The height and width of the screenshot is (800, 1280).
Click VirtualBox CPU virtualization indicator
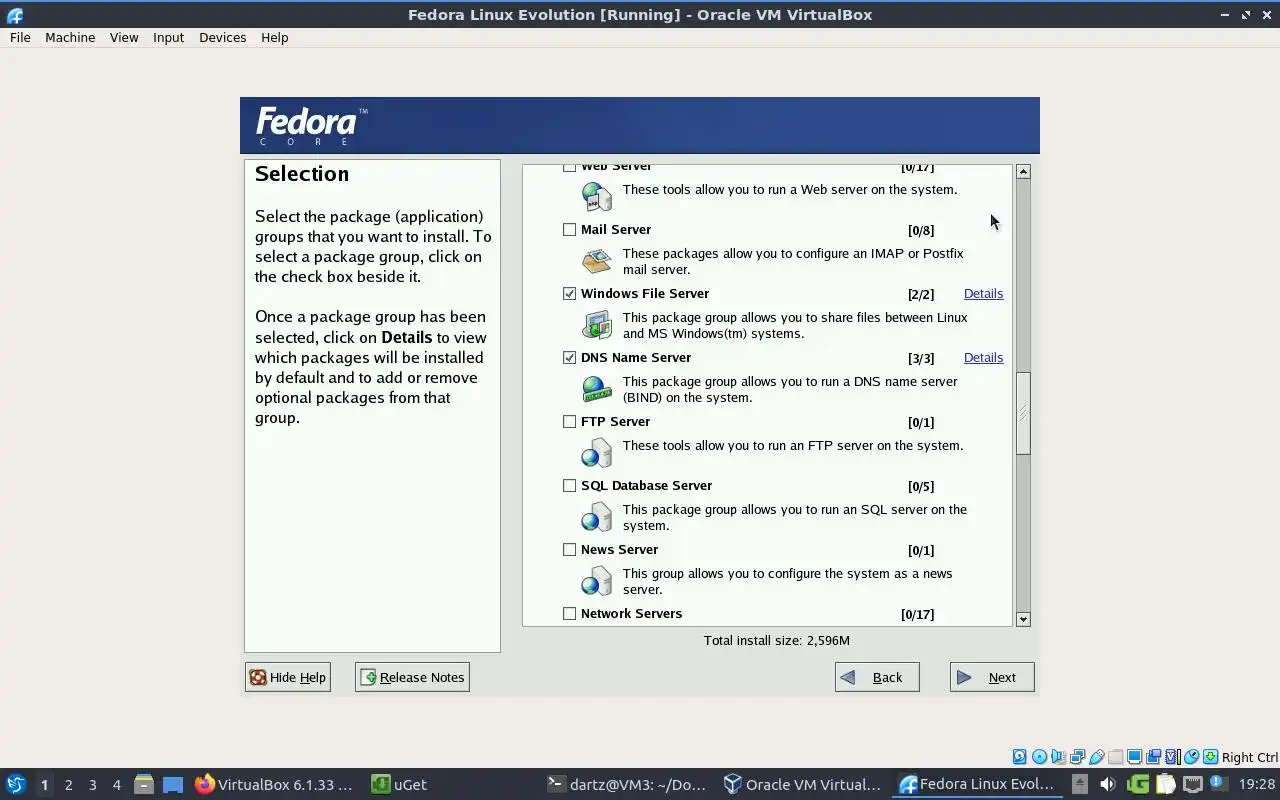1172,757
